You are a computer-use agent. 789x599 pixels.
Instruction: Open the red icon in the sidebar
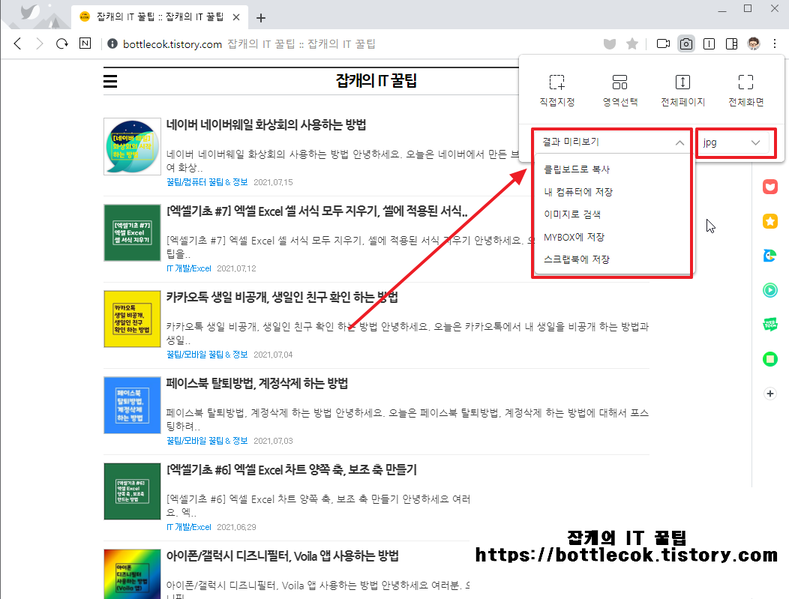coord(770,187)
